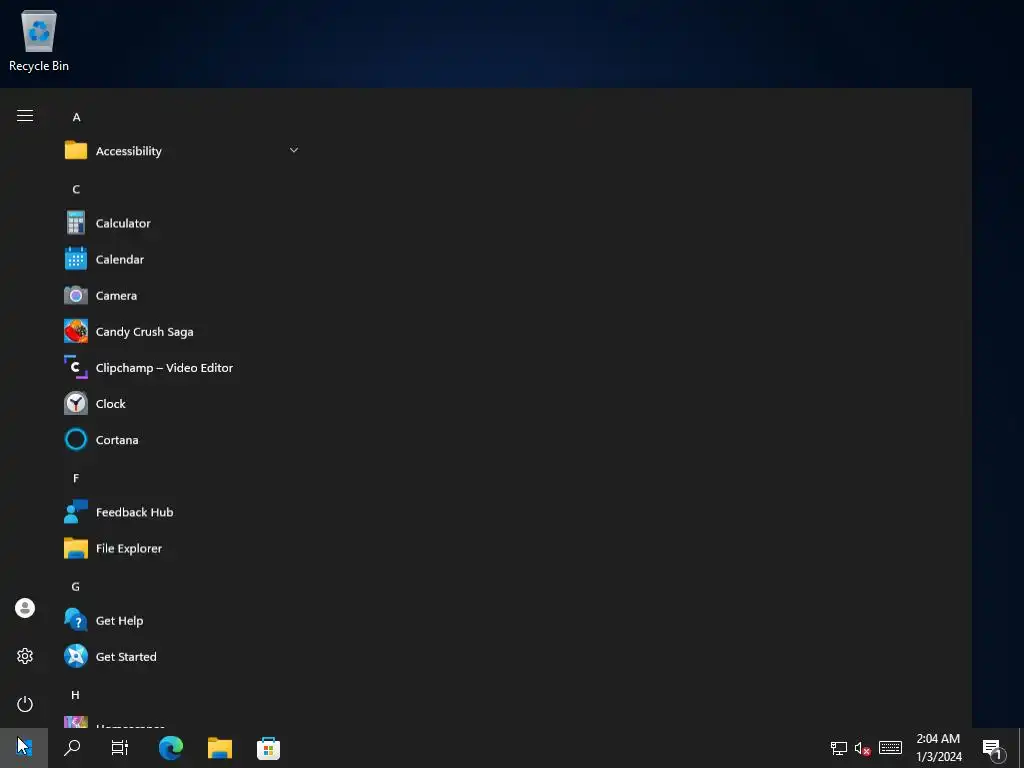
Task: Expand the Accessibility folder chevron
Action: pyautogui.click(x=294, y=150)
